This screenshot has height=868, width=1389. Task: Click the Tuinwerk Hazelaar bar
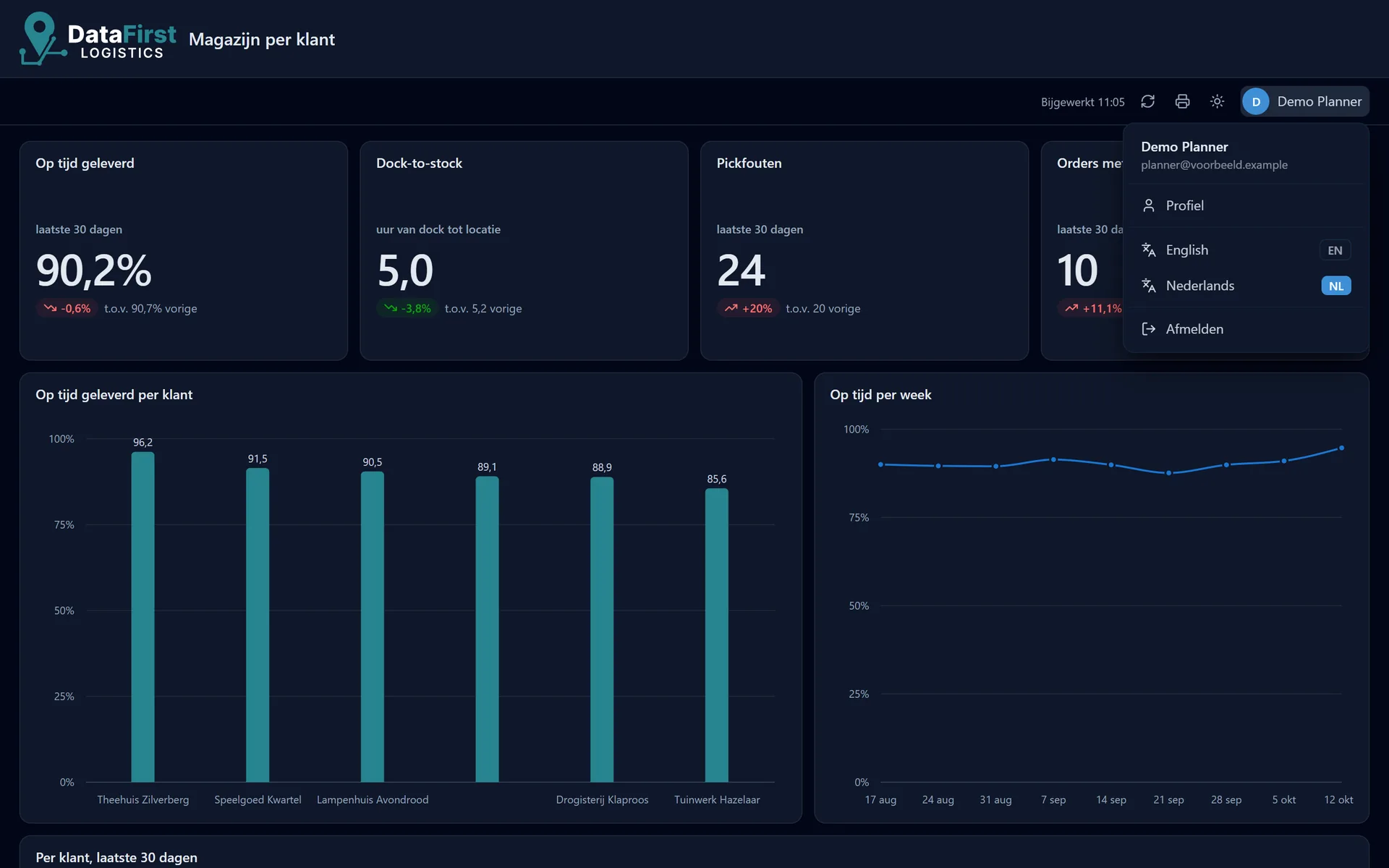pos(717,635)
